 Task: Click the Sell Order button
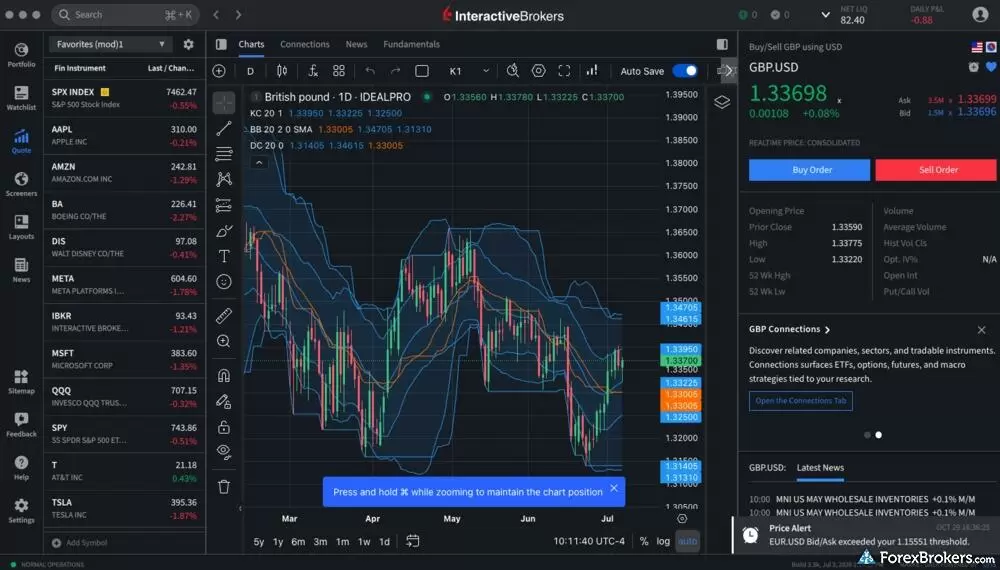936,170
